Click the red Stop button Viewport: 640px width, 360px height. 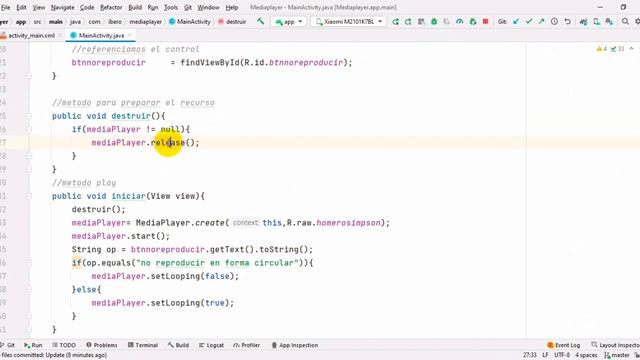point(485,21)
